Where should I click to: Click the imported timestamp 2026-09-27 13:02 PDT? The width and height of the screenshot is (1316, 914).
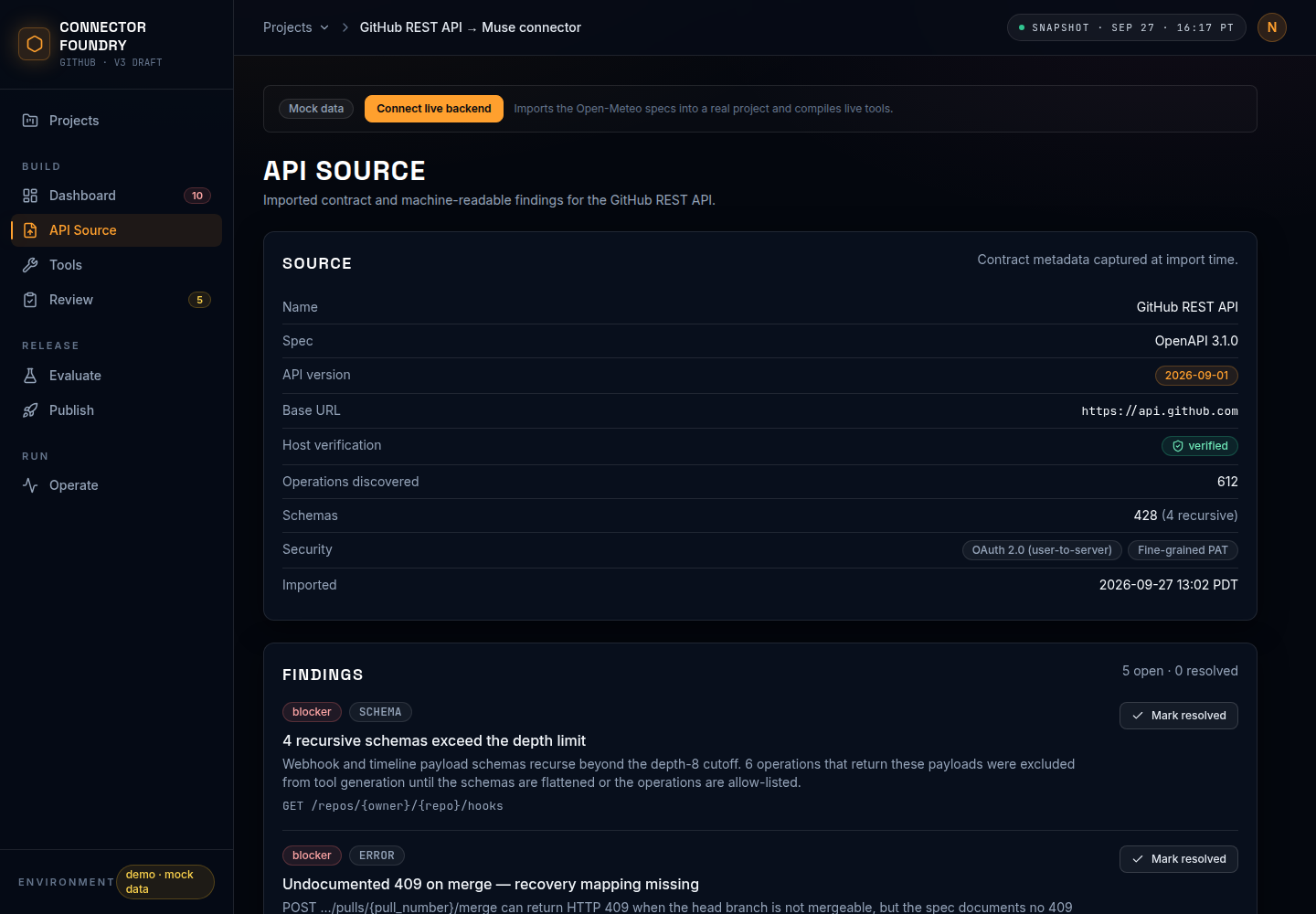coord(1168,585)
